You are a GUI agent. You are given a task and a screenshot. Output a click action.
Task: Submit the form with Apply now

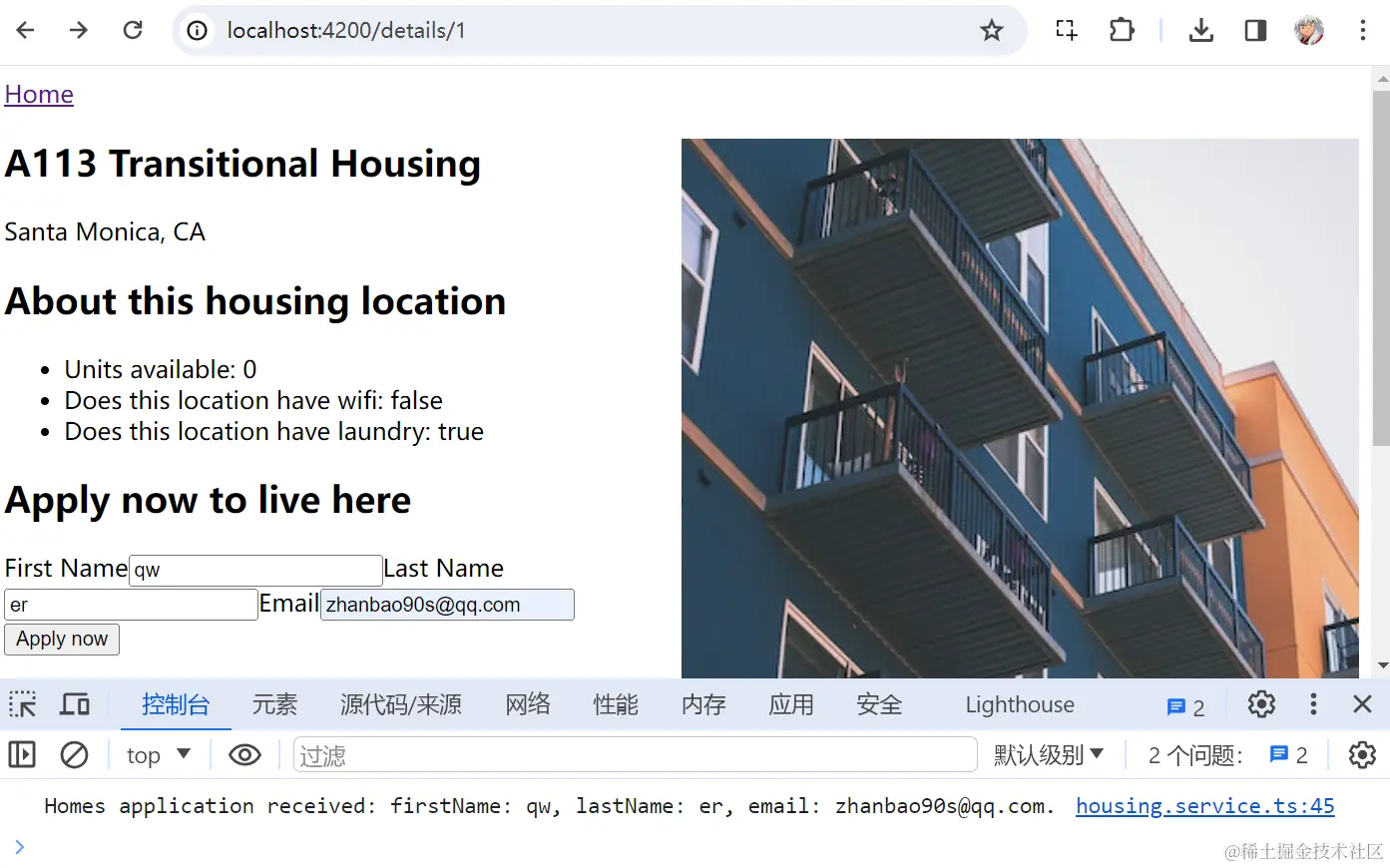pos(62,640)
